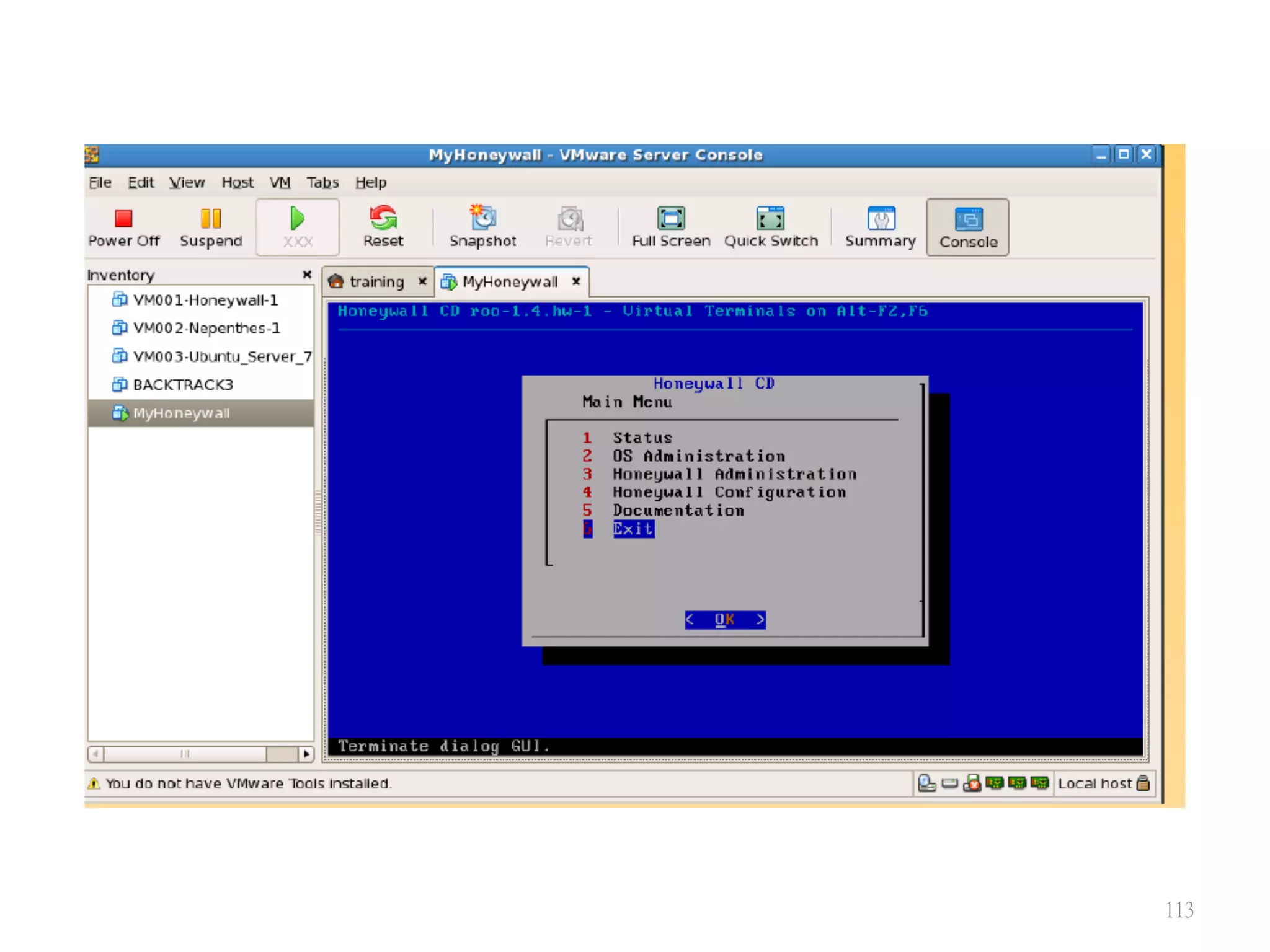Activate the Quick Switch icon

pos(770,219)
